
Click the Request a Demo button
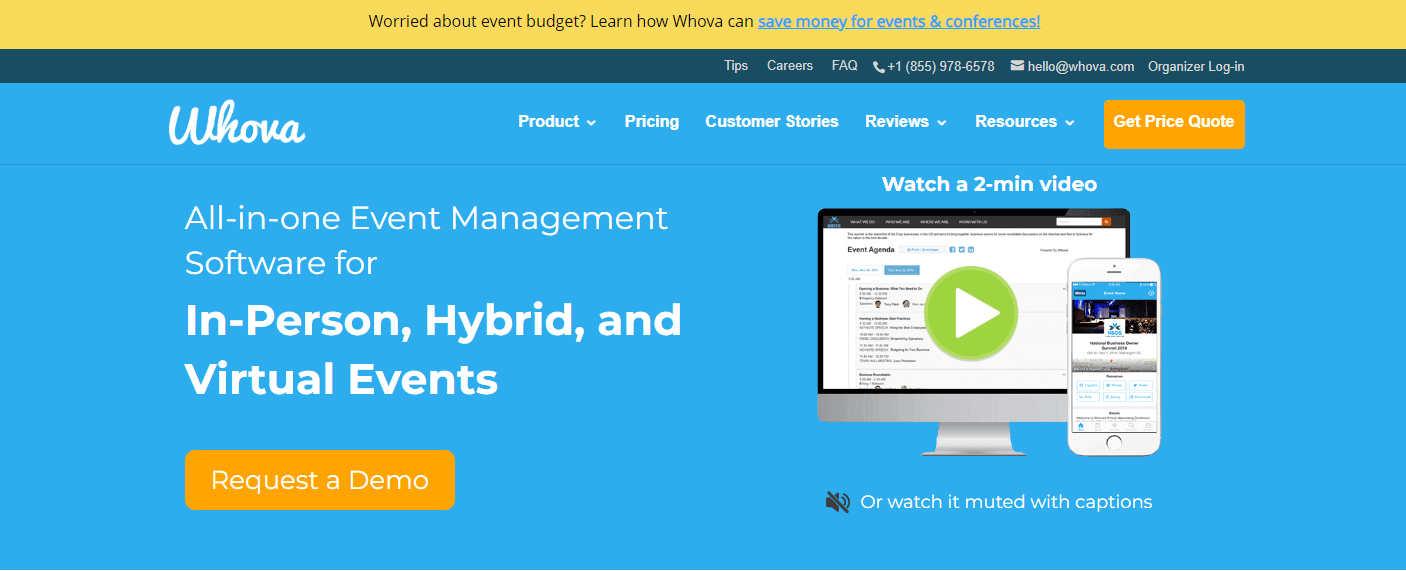[320, 480]
